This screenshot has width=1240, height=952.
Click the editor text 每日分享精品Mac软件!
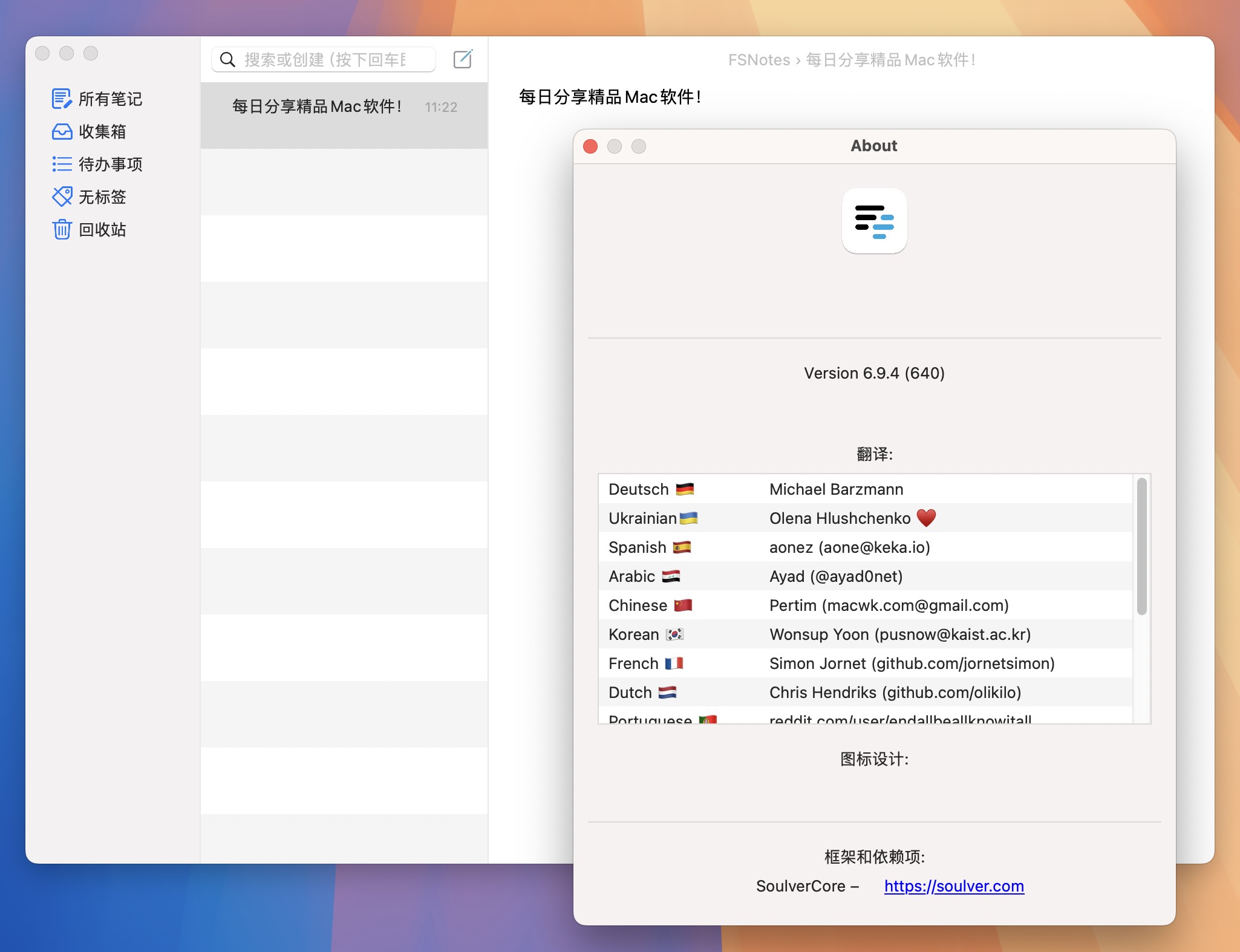pos(610,97)
